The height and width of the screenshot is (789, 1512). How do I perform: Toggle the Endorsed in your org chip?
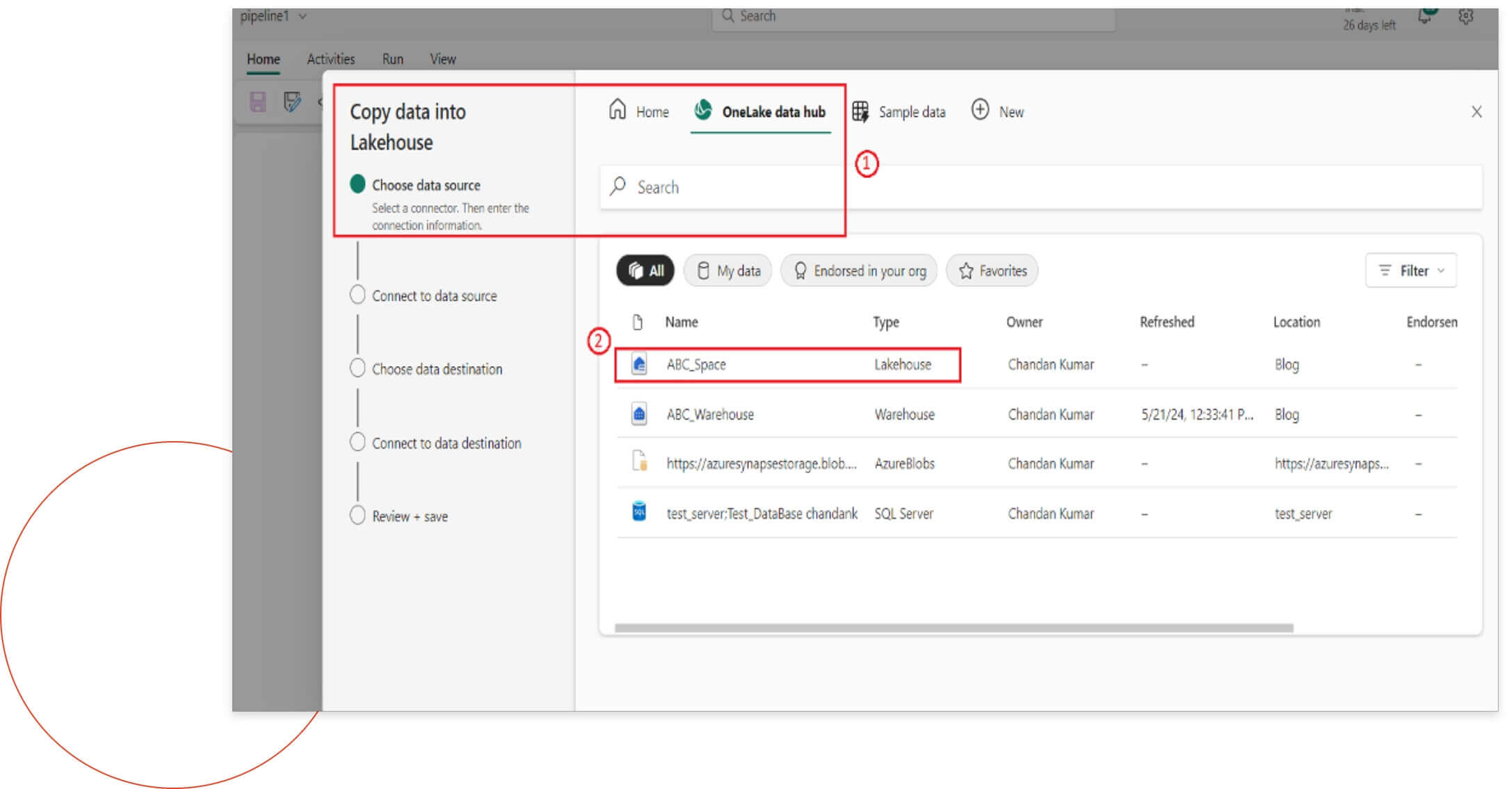click(x=859, y=271)
